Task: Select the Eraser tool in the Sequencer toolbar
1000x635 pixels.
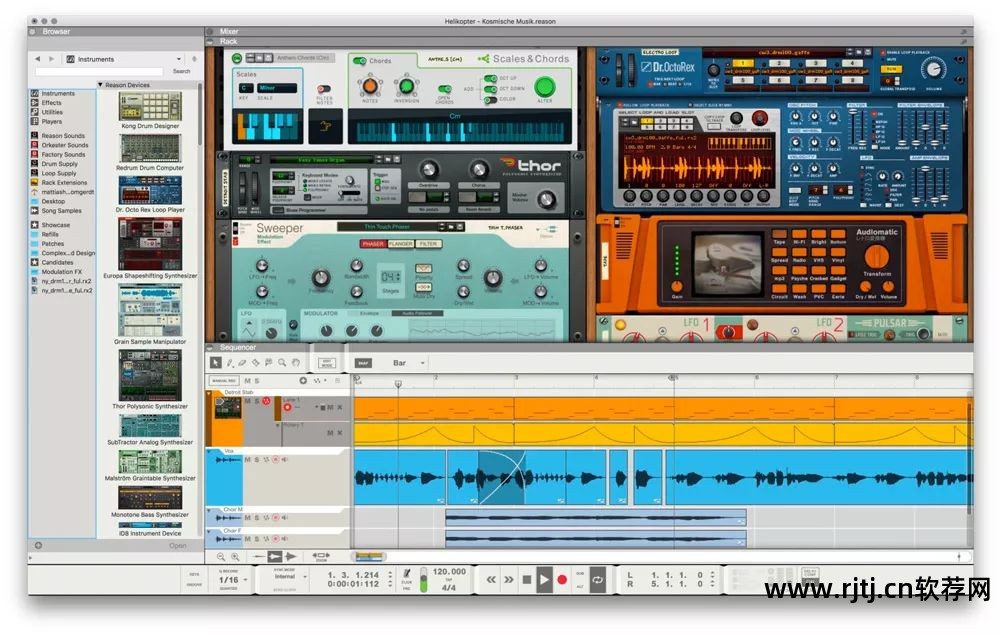Action: click(x=242, y=363)
